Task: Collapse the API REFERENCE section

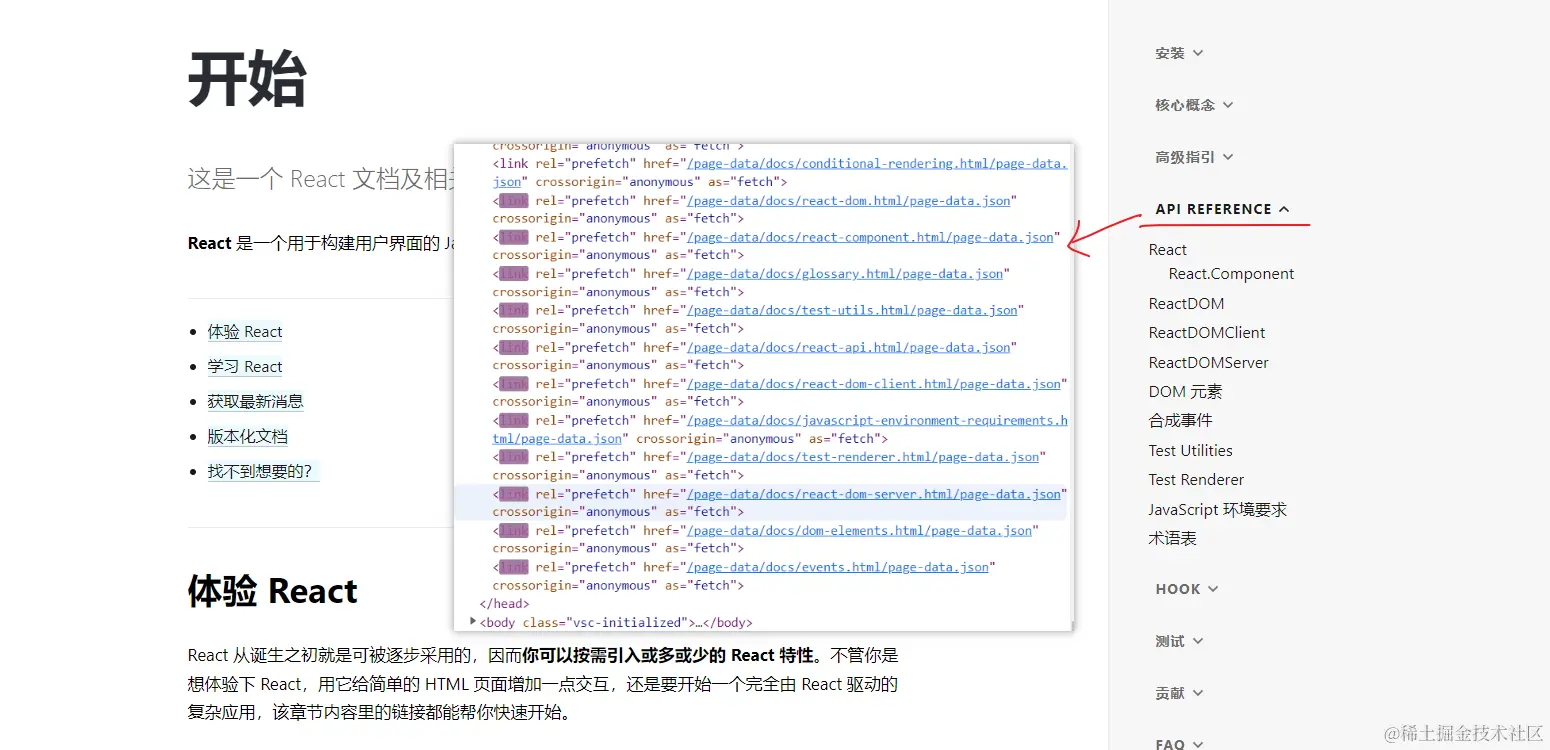Action: point(1222,209)
